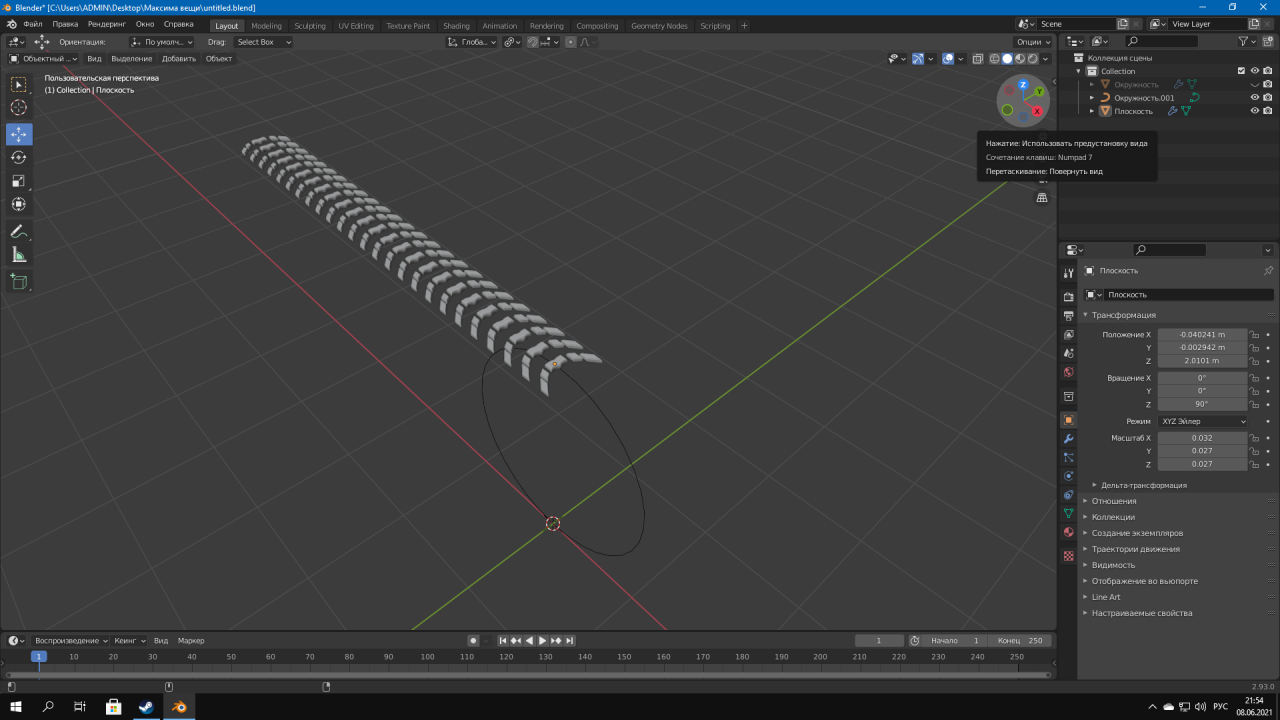Viewport: 1280px width, 720px height.
Task: Toggle proportional editing button
Action: [x=570, y=42]
